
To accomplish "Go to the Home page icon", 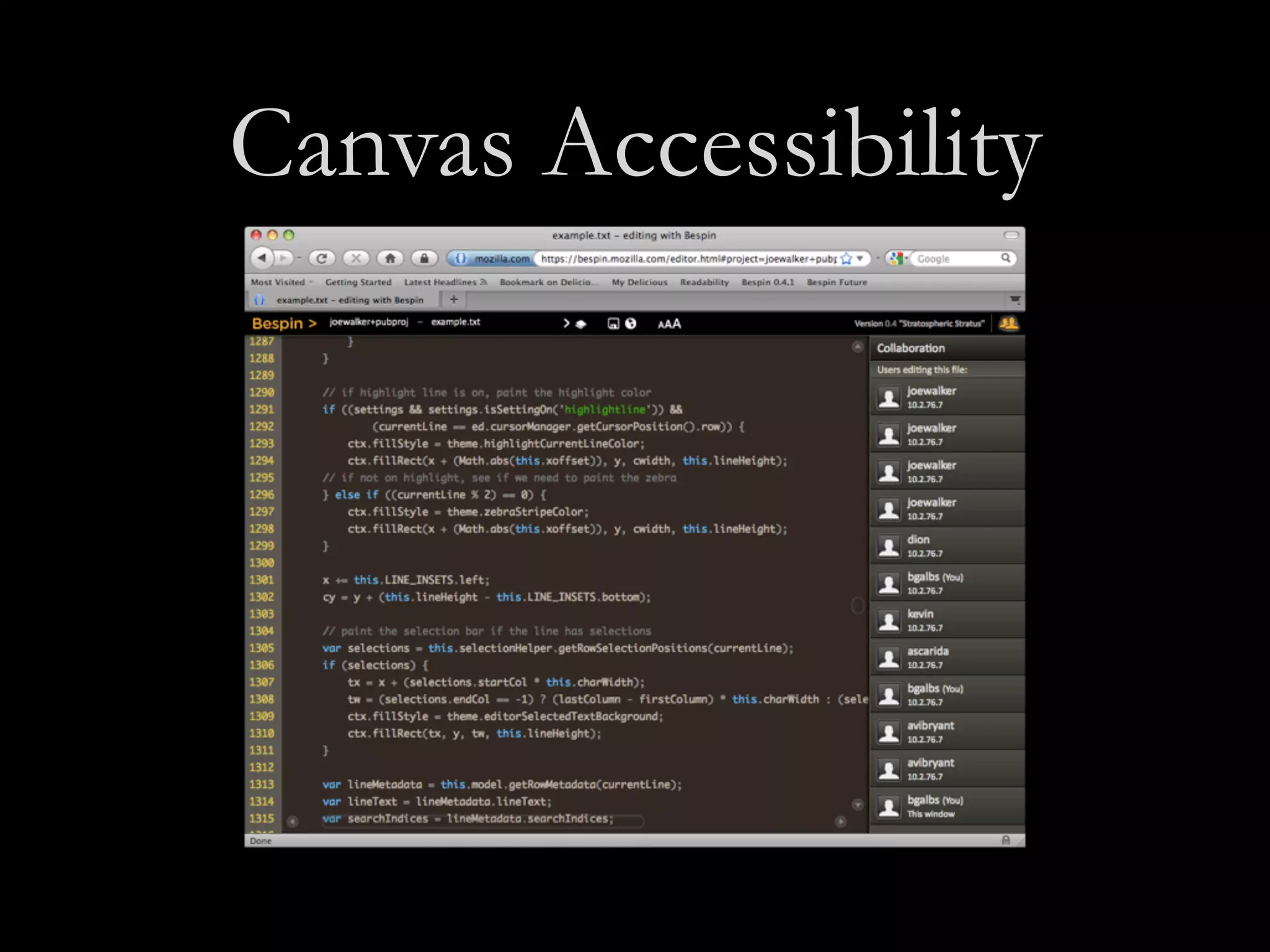I will click(390, 258).
